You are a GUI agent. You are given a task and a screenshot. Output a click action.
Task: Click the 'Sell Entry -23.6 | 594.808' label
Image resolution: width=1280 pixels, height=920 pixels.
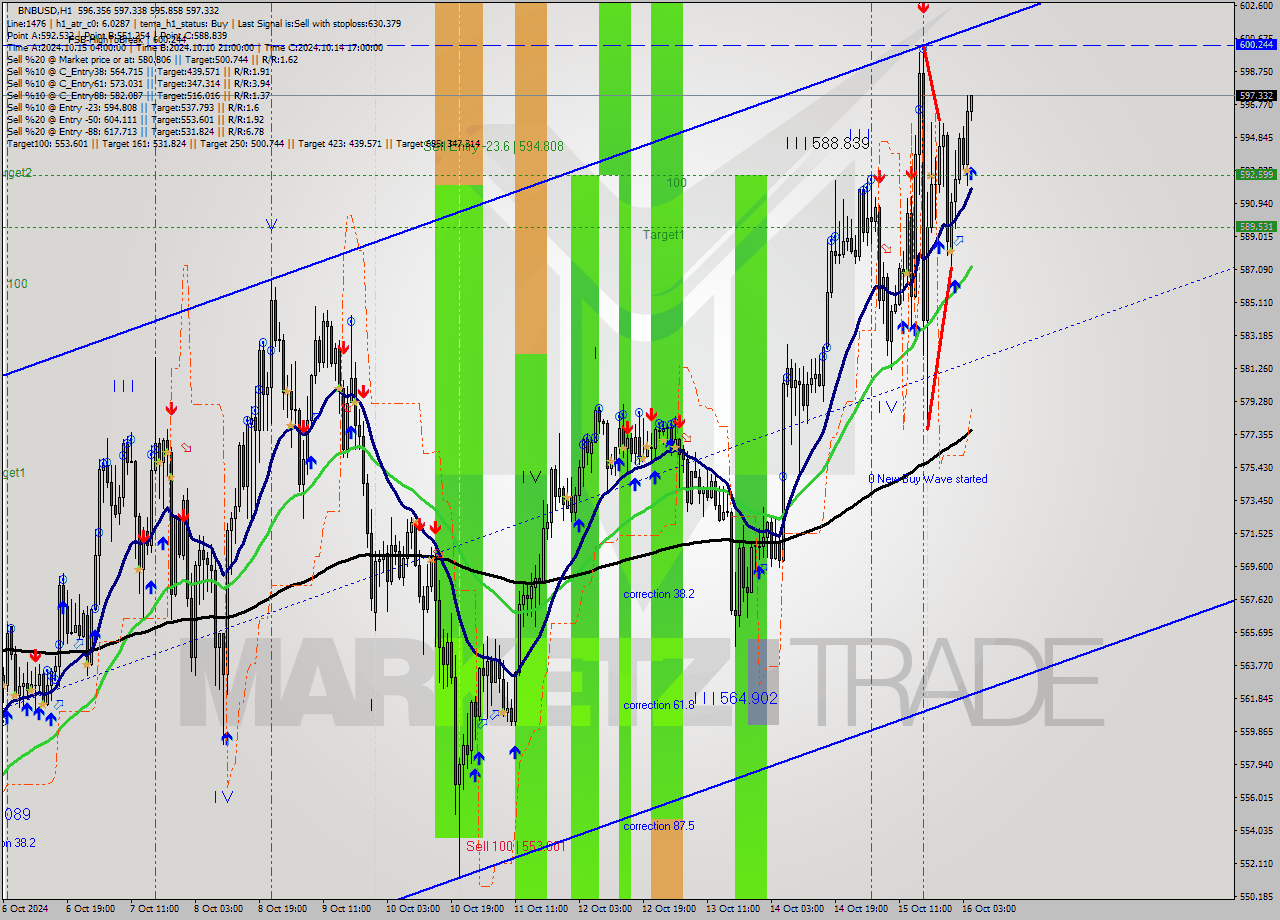[493, 146]
